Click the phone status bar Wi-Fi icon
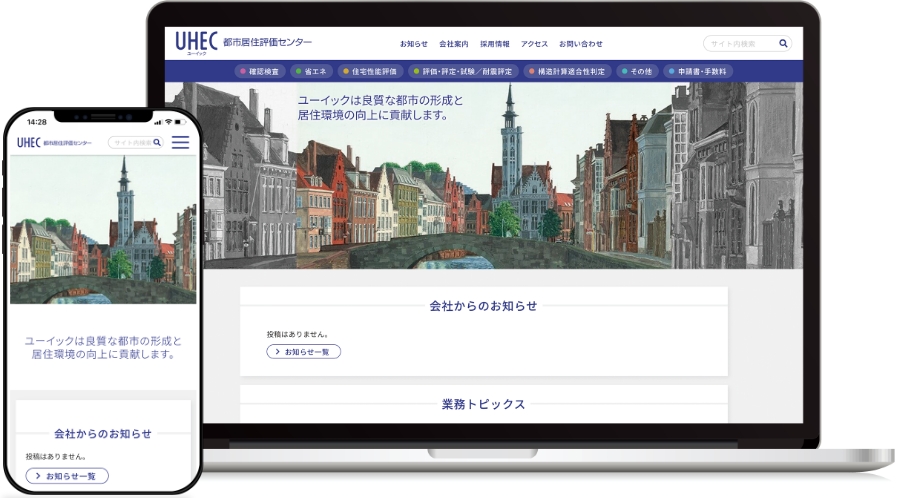This screenshot has height=498, width=900. coord(168,122)
